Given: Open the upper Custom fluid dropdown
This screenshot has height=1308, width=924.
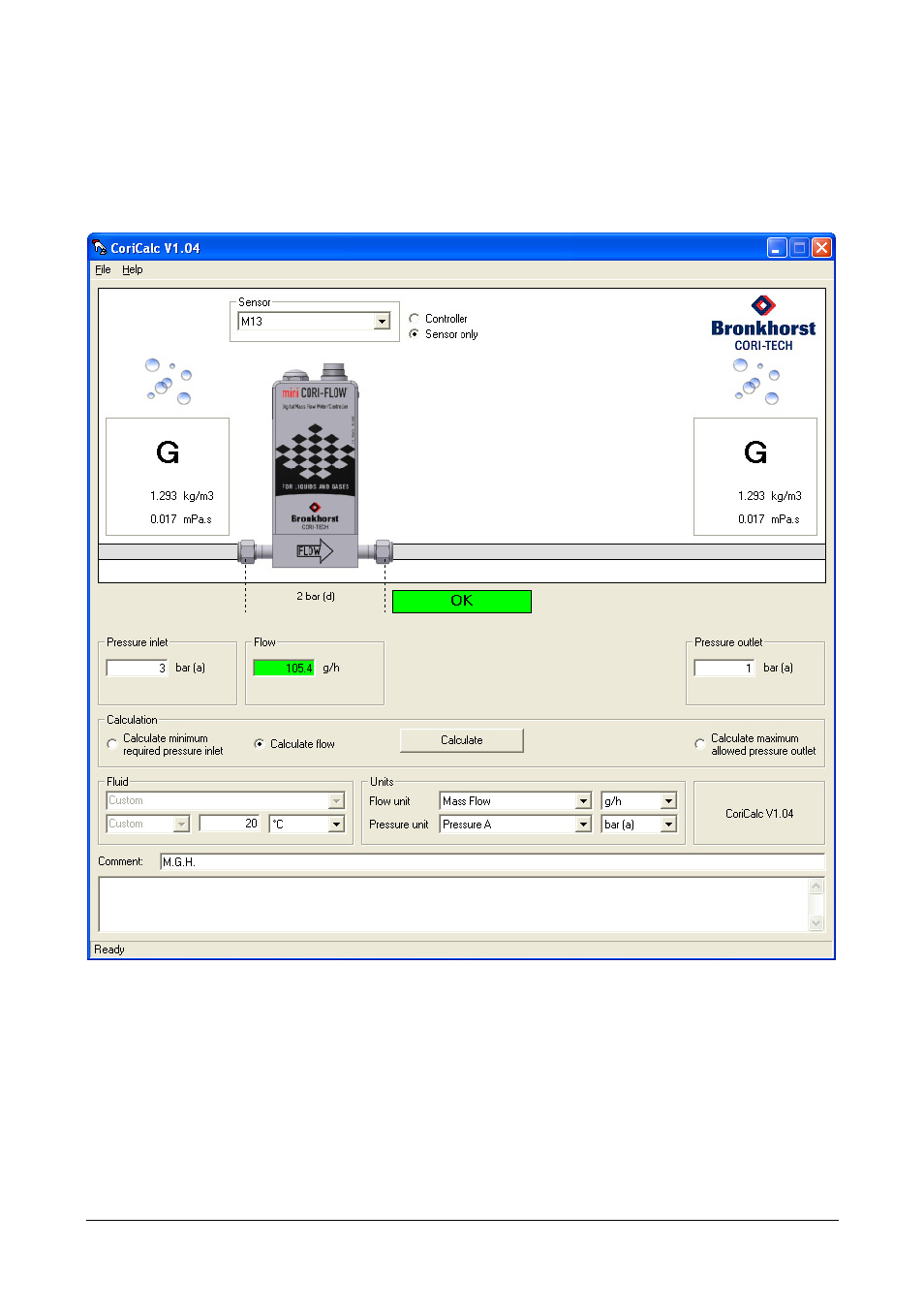Looking at the screenshot, I should (x=337, y=801).
